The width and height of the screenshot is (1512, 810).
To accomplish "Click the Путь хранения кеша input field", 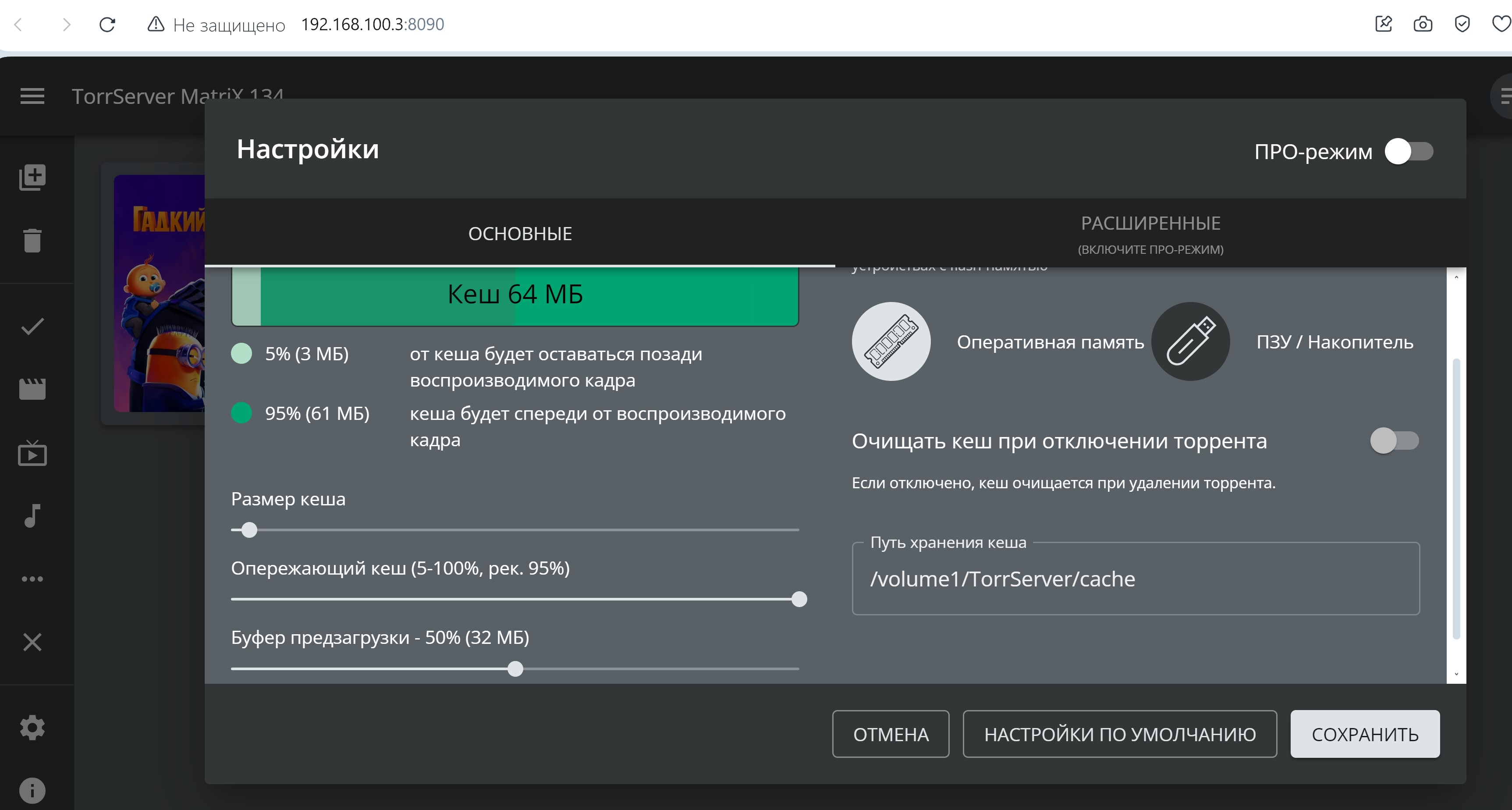I will [x=1135, y=579].
